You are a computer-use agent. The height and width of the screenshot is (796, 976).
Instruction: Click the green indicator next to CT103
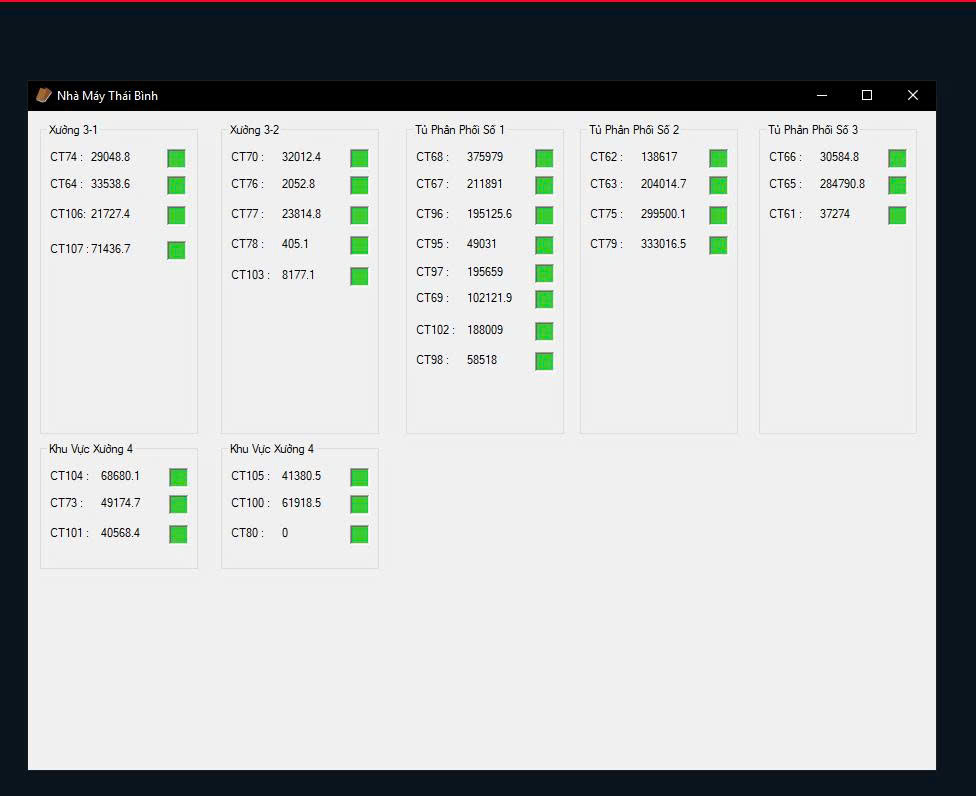pos(359,276)
